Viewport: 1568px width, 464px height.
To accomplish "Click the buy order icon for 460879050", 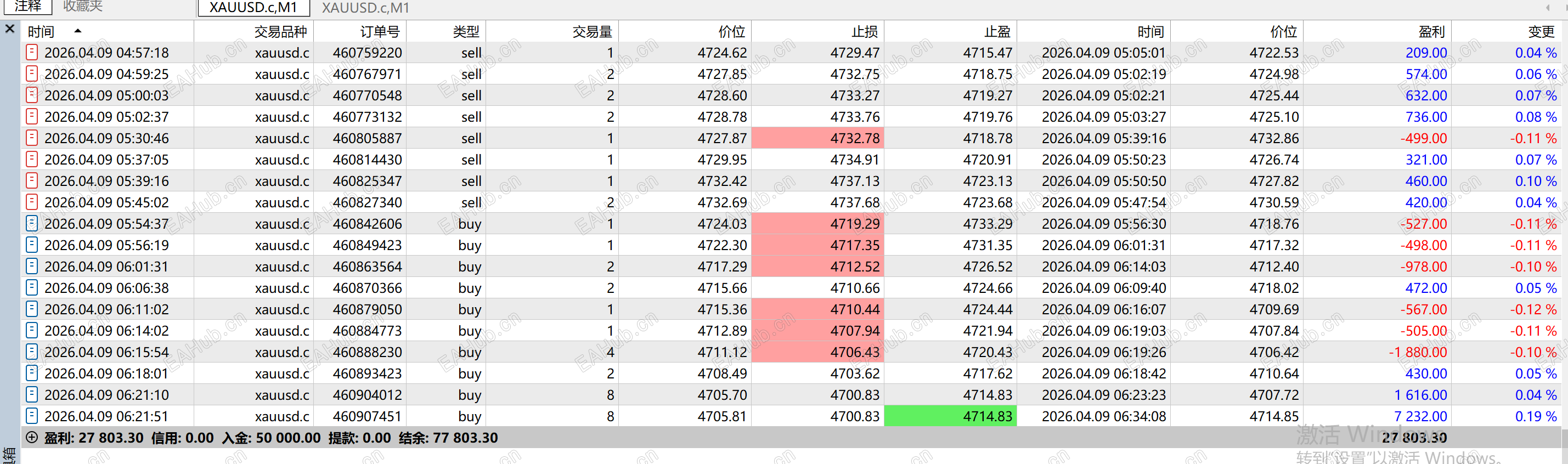I will coord(32,309).
